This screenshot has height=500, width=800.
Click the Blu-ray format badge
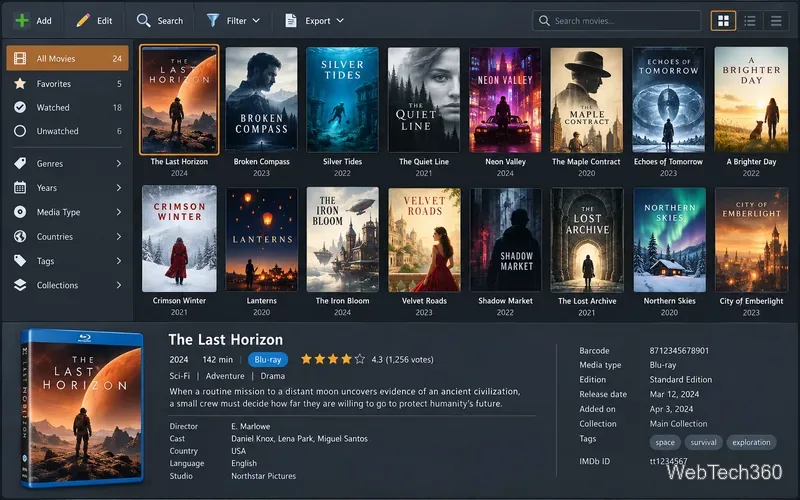click(268, 360)
